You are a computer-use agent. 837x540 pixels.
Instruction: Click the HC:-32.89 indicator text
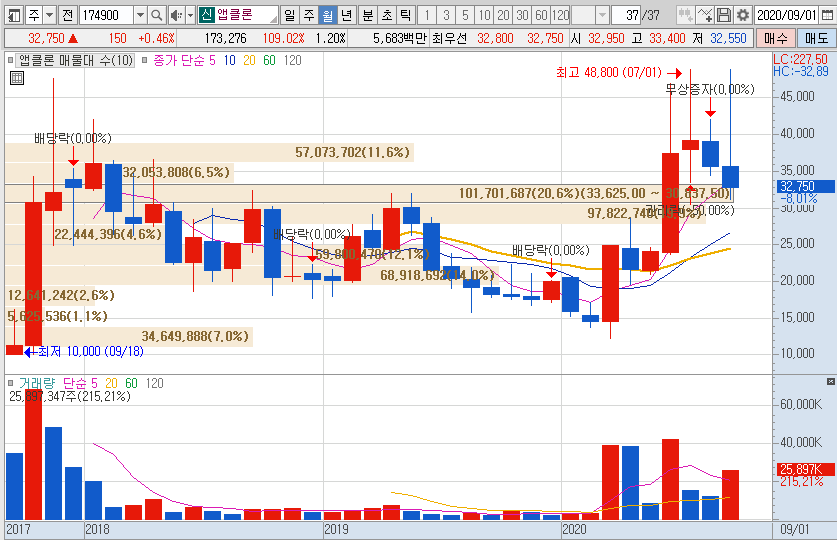pos(801,71)
